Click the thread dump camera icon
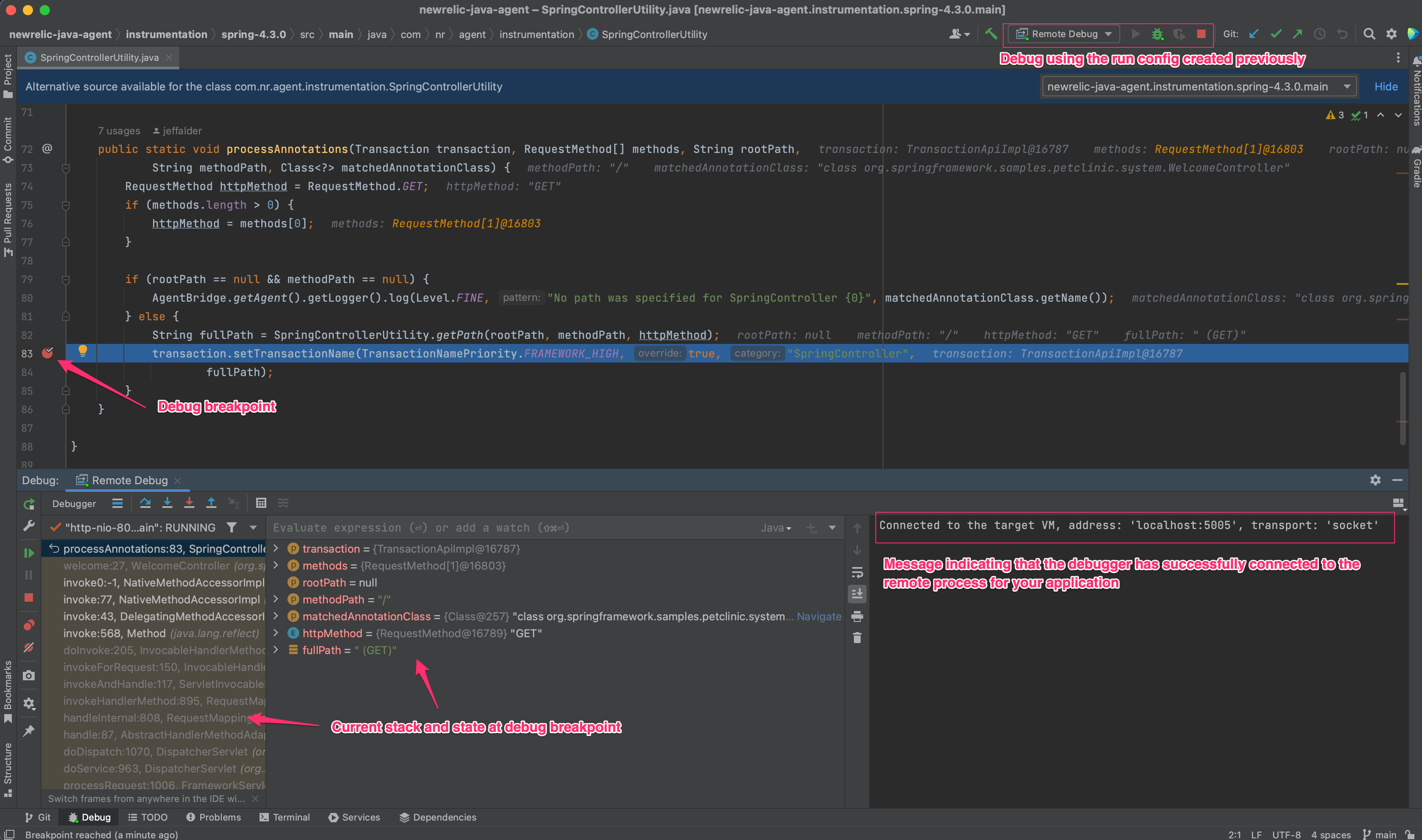The width and height of the screenshot is (1422, 840). pos(29,675)
